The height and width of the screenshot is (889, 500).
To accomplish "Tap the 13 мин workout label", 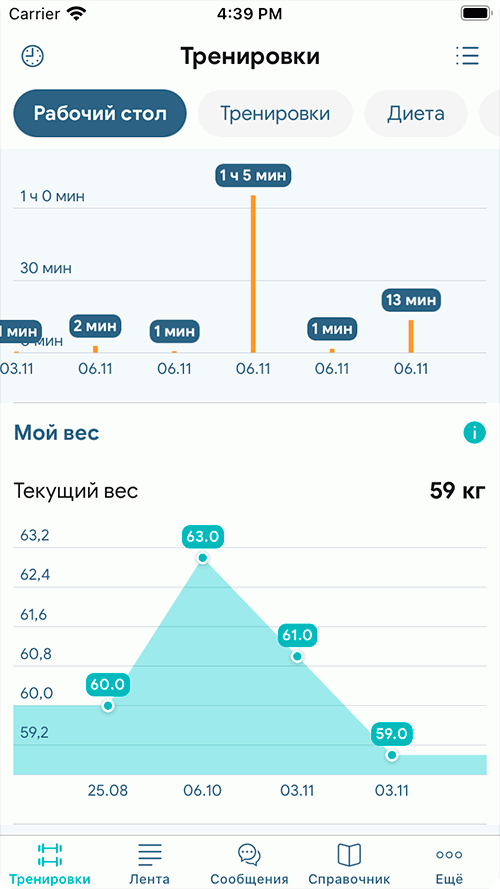I will [412, 300].
